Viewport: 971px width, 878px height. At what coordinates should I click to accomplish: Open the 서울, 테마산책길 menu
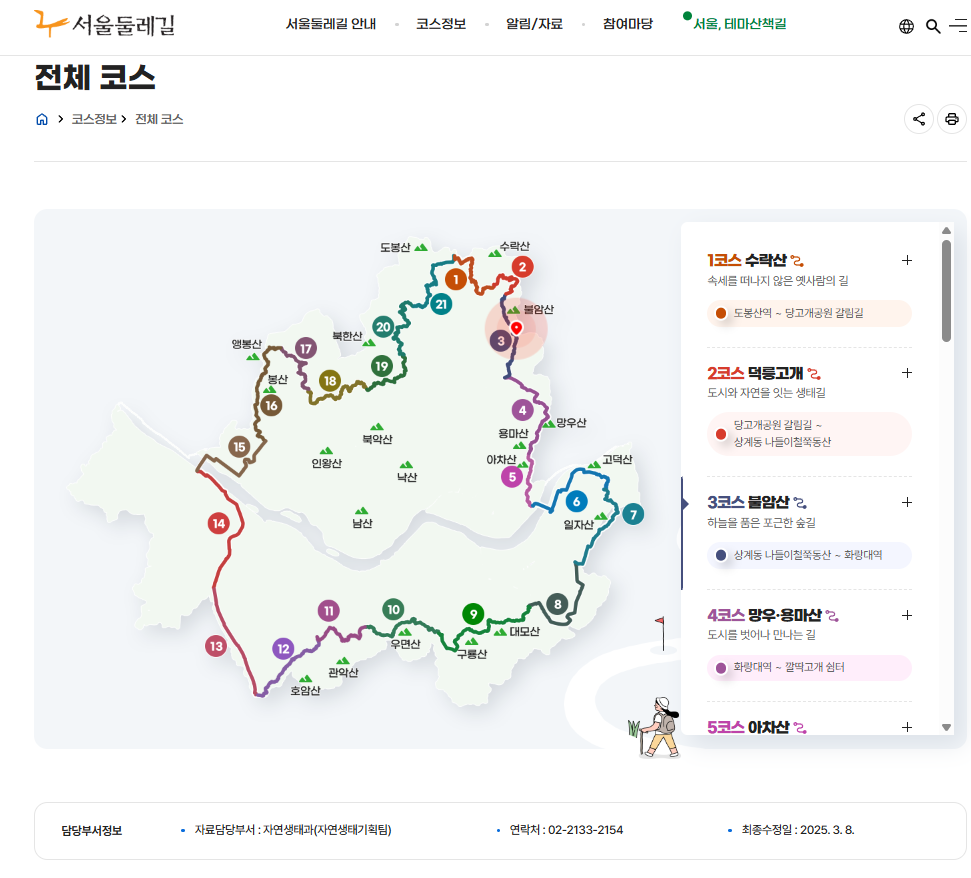739,24
